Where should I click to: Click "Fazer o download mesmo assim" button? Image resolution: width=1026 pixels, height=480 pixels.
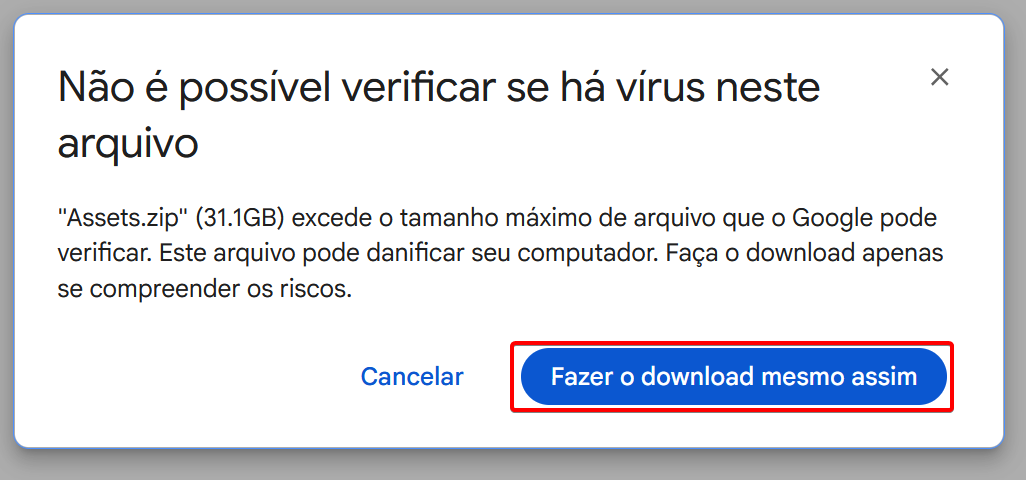click(x=734, y=377)
